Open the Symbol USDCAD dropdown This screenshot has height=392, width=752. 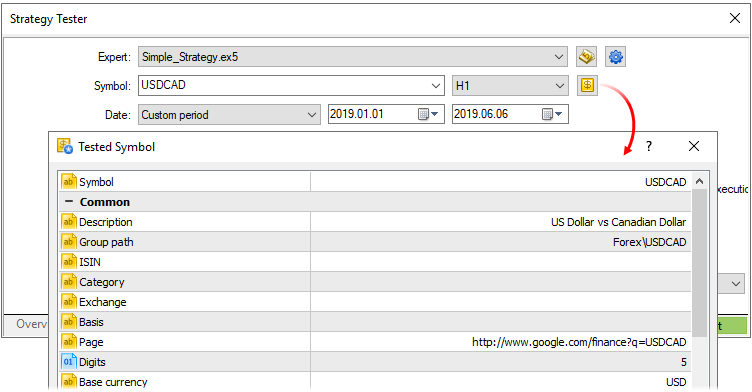pos(435,85)
